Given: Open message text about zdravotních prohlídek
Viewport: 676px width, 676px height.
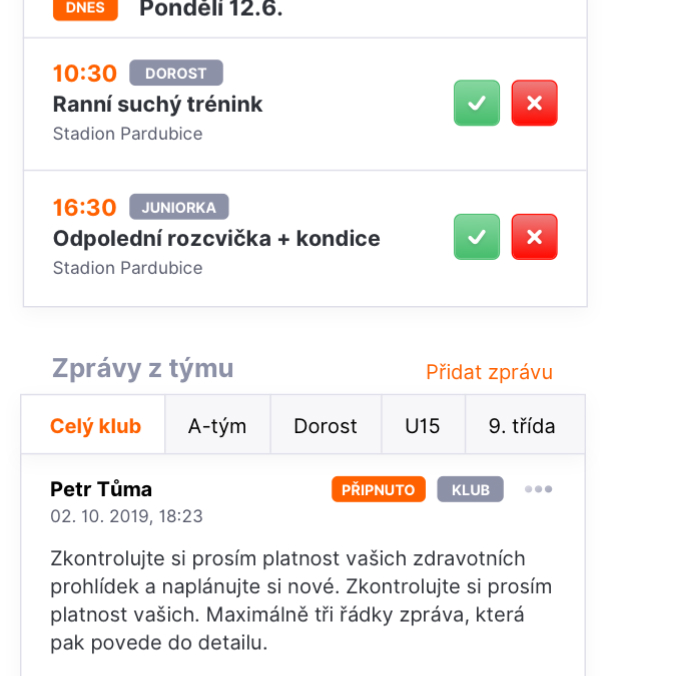Looking at the screenshot, I should click(301, 600).
